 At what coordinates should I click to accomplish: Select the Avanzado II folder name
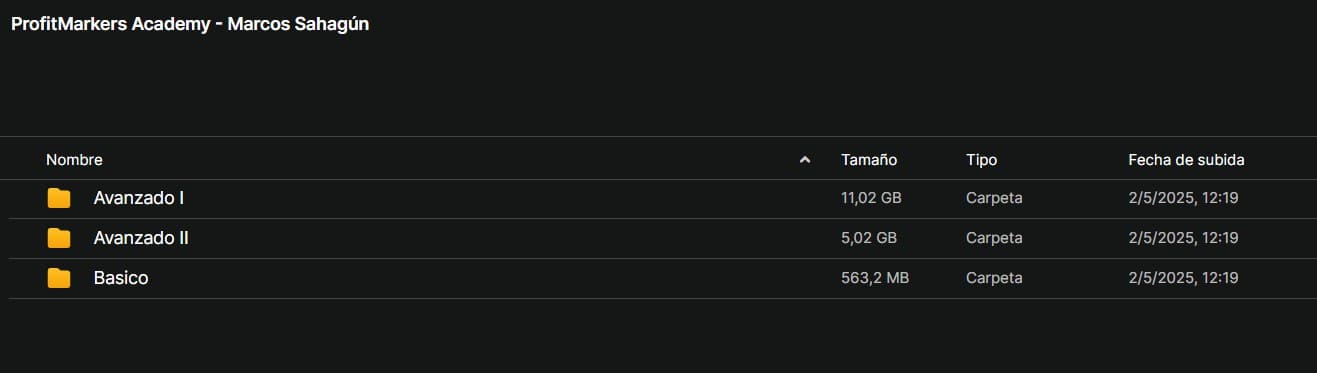141,238
